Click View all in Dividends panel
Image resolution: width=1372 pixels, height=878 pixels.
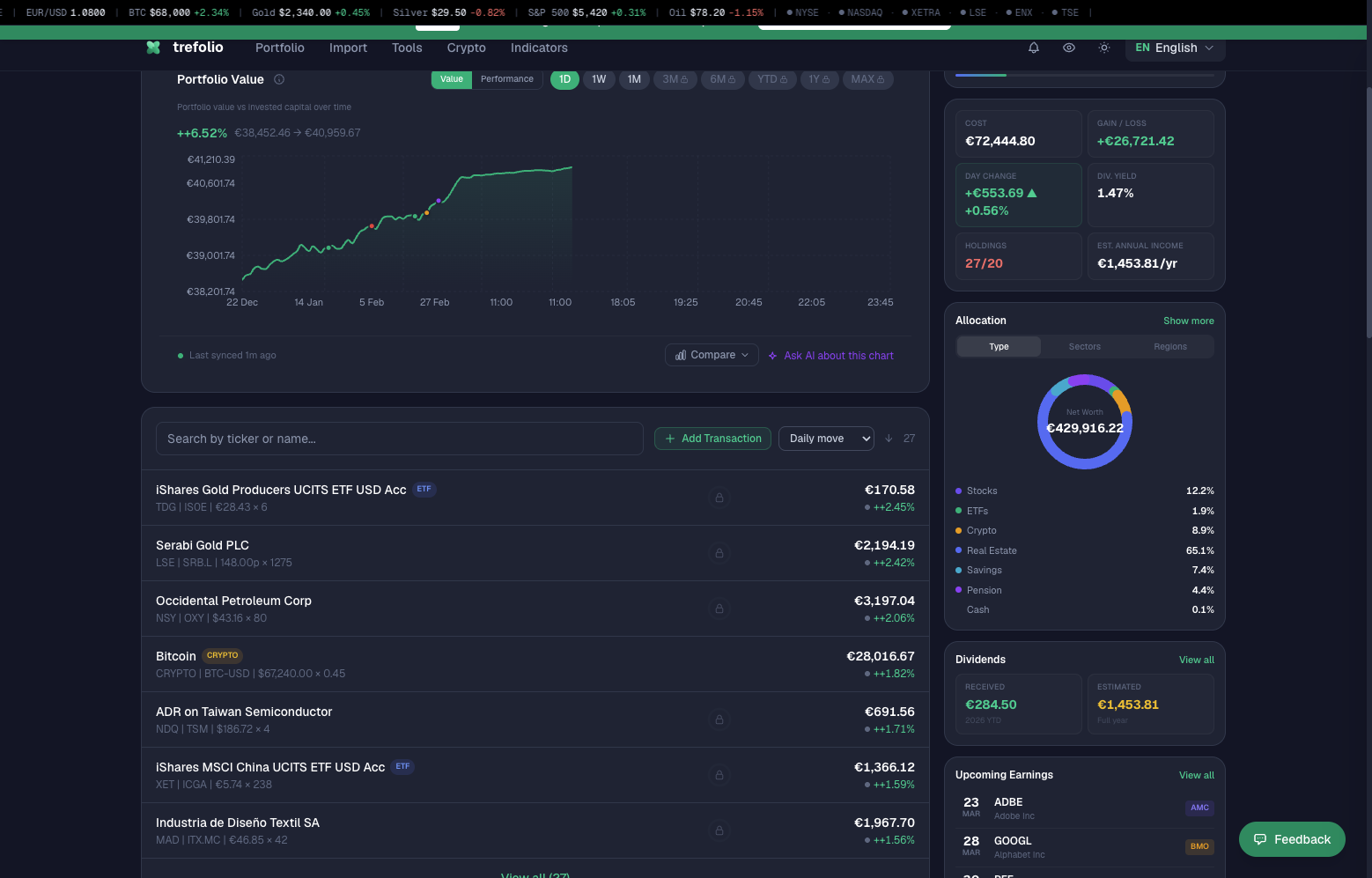tap(1197, 660)
